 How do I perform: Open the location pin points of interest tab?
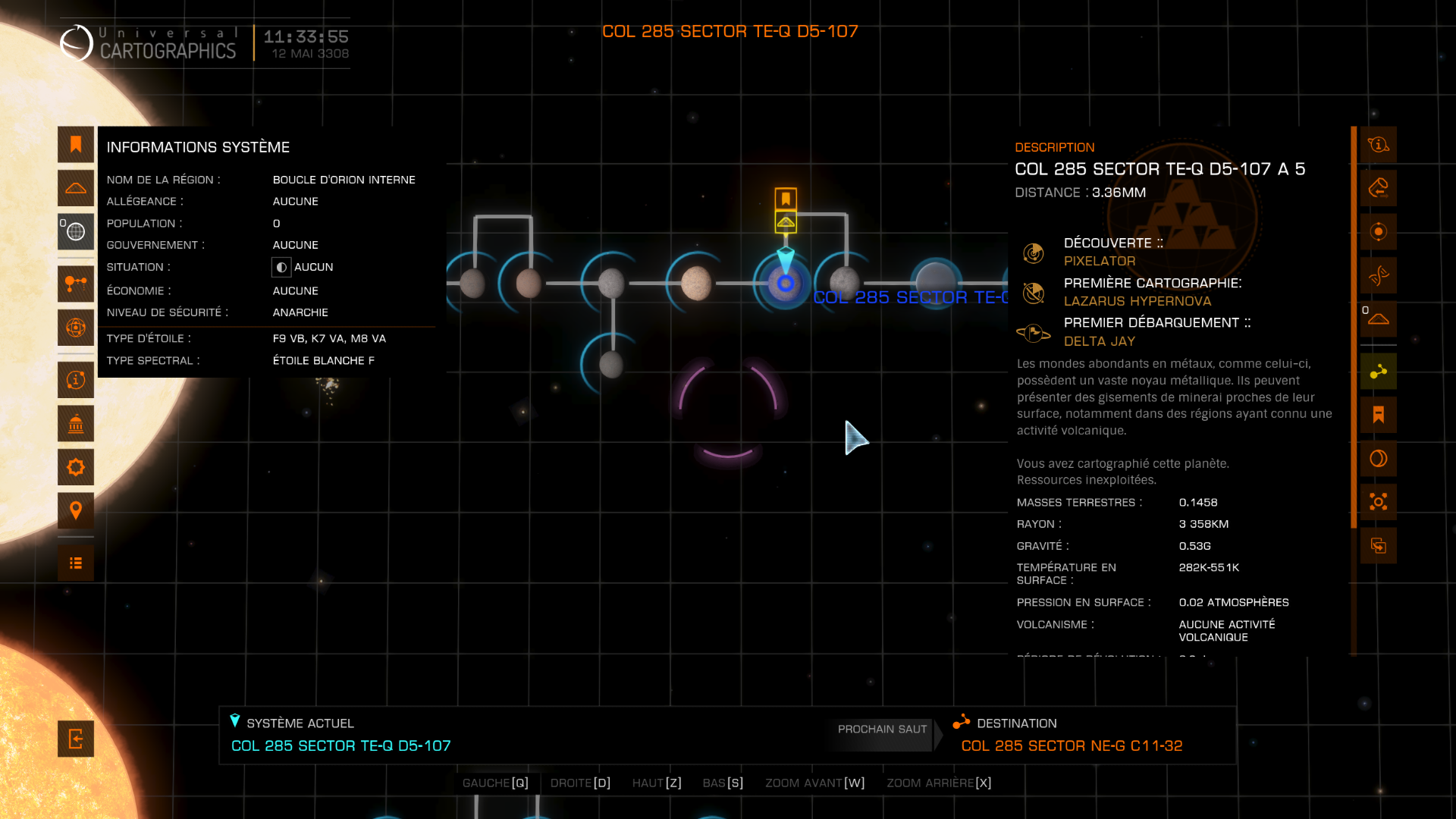[x=76, y=510]
